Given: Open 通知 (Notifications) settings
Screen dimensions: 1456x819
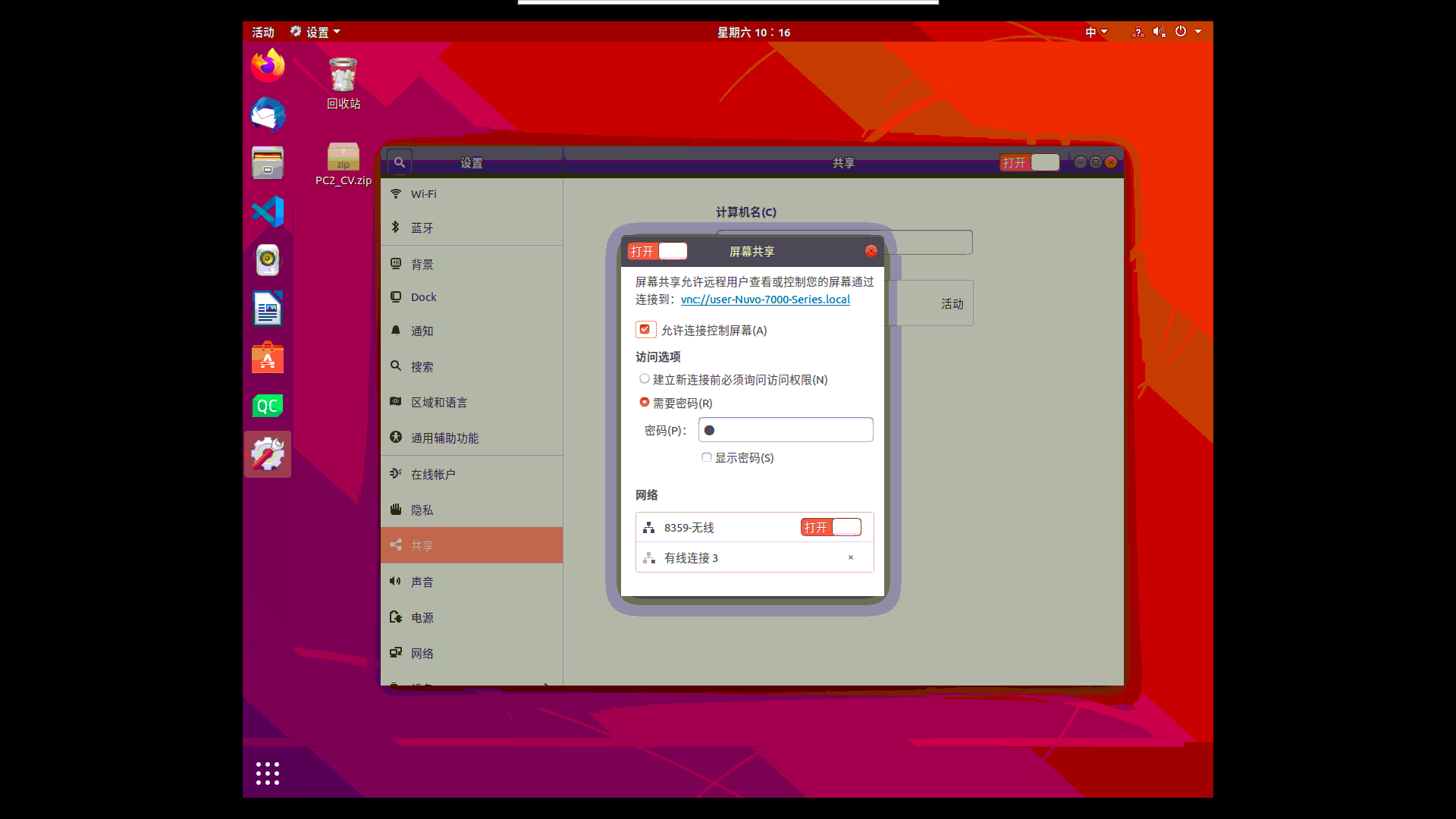Looking at the screenshot, I should pyautogui.click(x=422, y=331).
